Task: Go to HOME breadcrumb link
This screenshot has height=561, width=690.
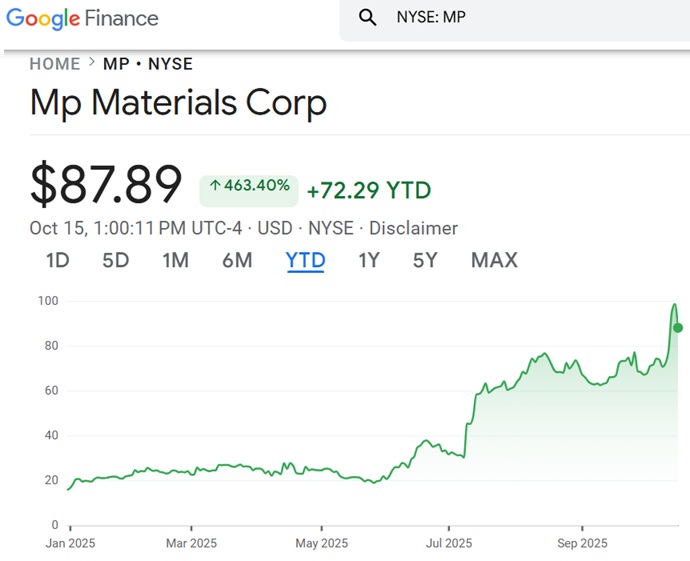Action: (55, 64)
